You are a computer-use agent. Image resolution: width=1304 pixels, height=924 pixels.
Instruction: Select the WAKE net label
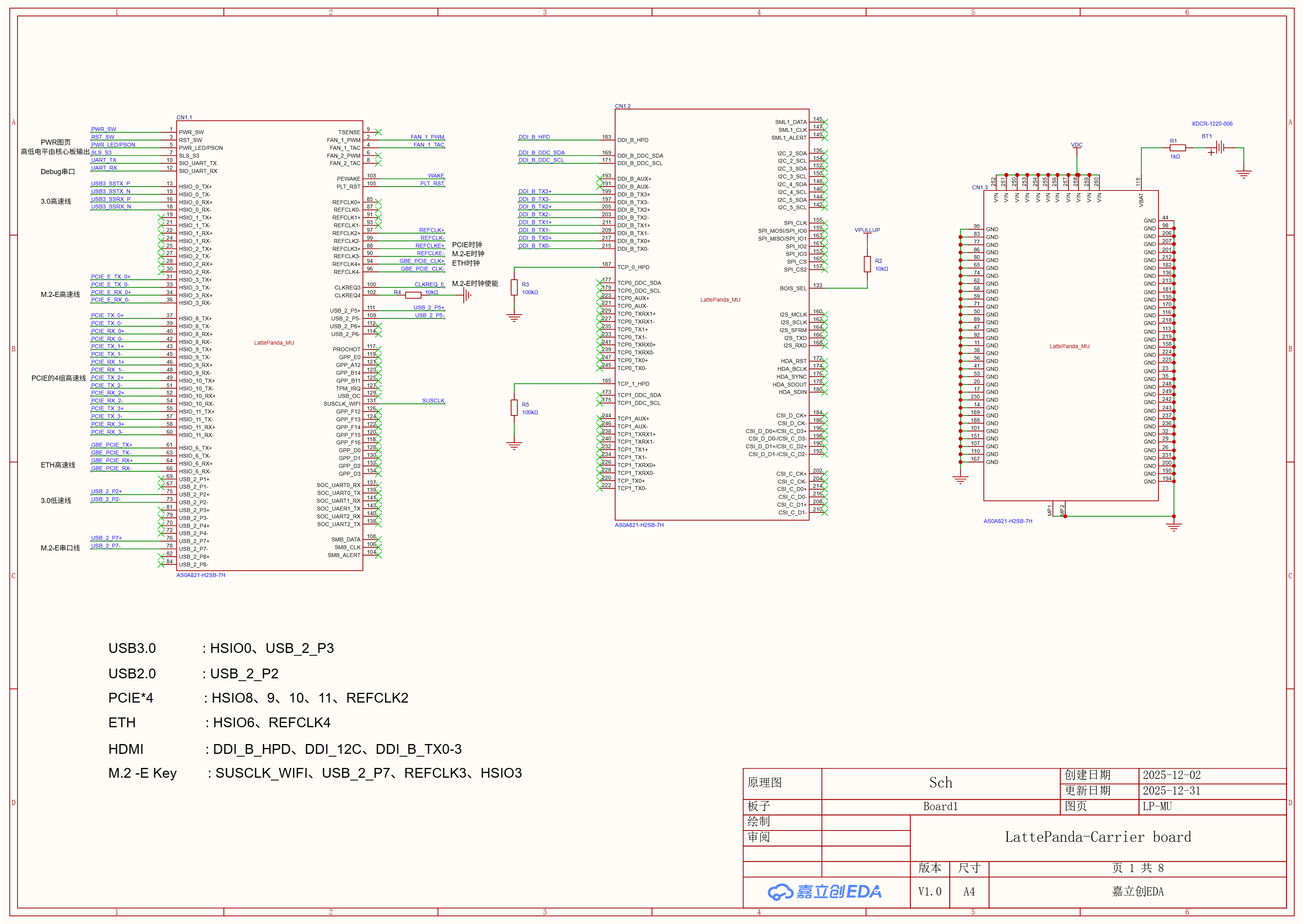tap(436, 175)
